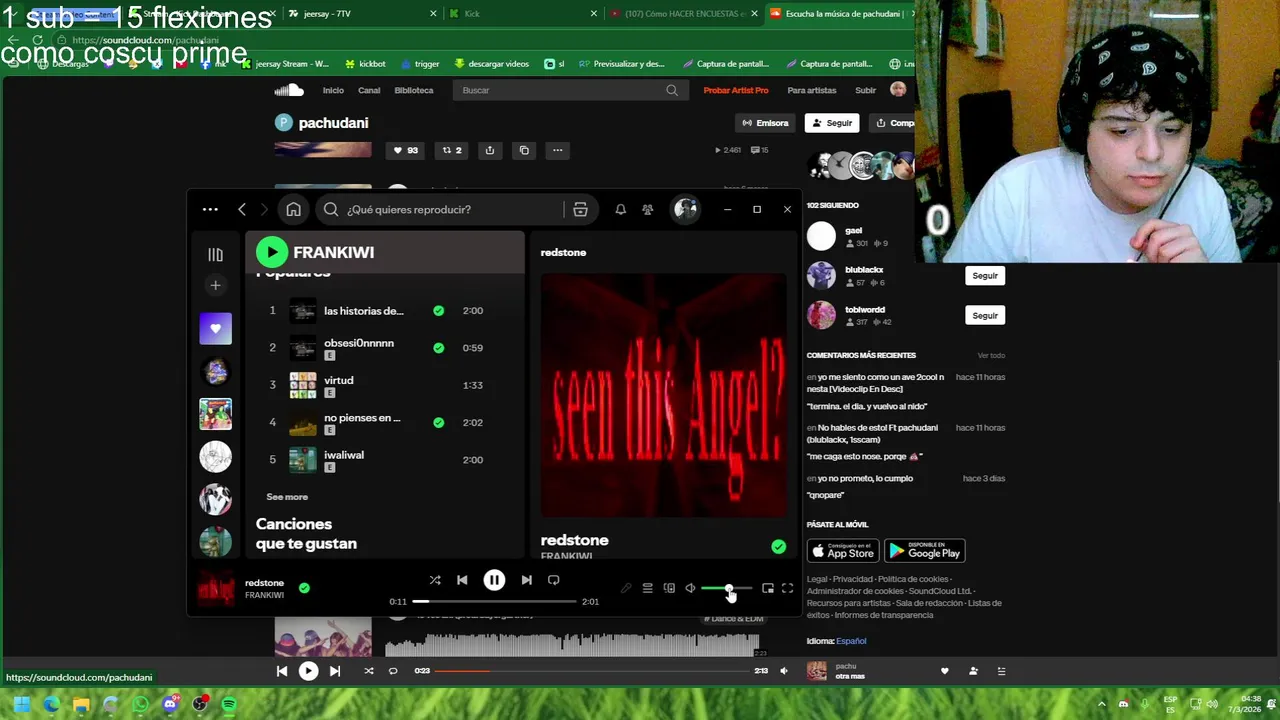The image size is (1280, 720).
Task: Open Spotify profile avatar
Action: pos(685,209)
